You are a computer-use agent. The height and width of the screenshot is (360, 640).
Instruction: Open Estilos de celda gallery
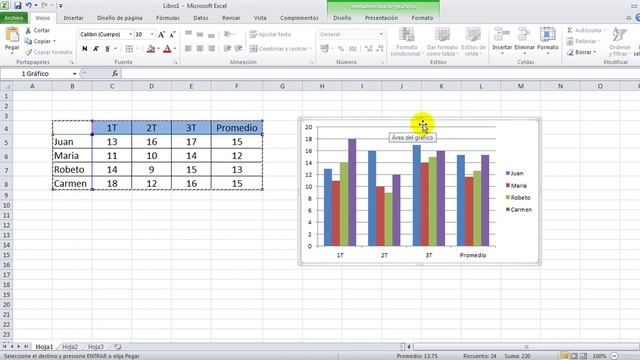pyautogui.click(x=473, y=42)
